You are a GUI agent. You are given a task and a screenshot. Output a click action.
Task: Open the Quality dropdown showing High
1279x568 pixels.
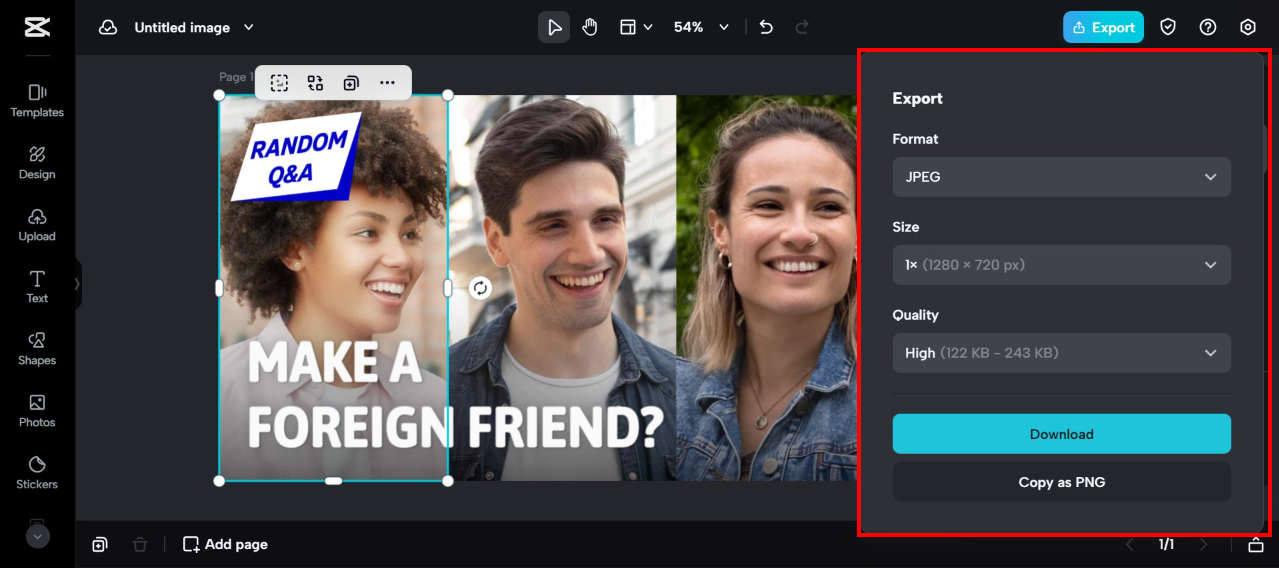pyautogui.click(x=1061, y=353)
